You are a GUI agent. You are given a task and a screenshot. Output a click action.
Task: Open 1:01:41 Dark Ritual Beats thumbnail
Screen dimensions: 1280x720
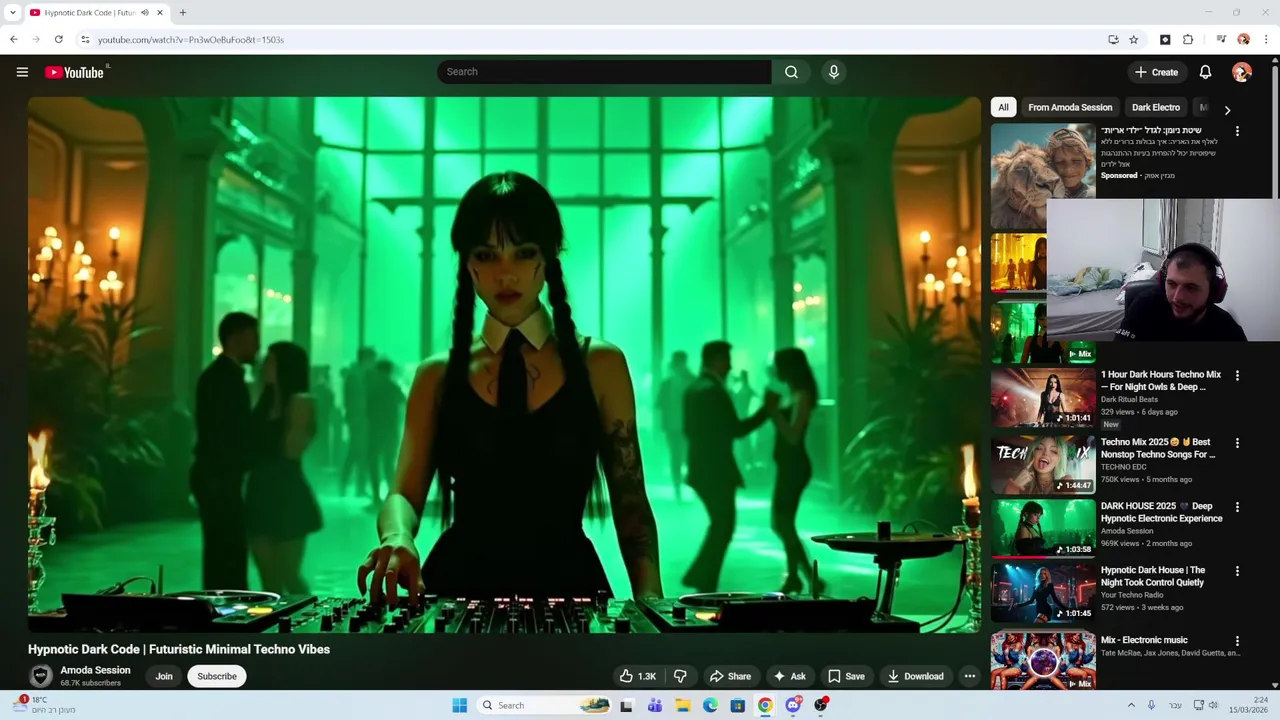(x=1043, y=398)
